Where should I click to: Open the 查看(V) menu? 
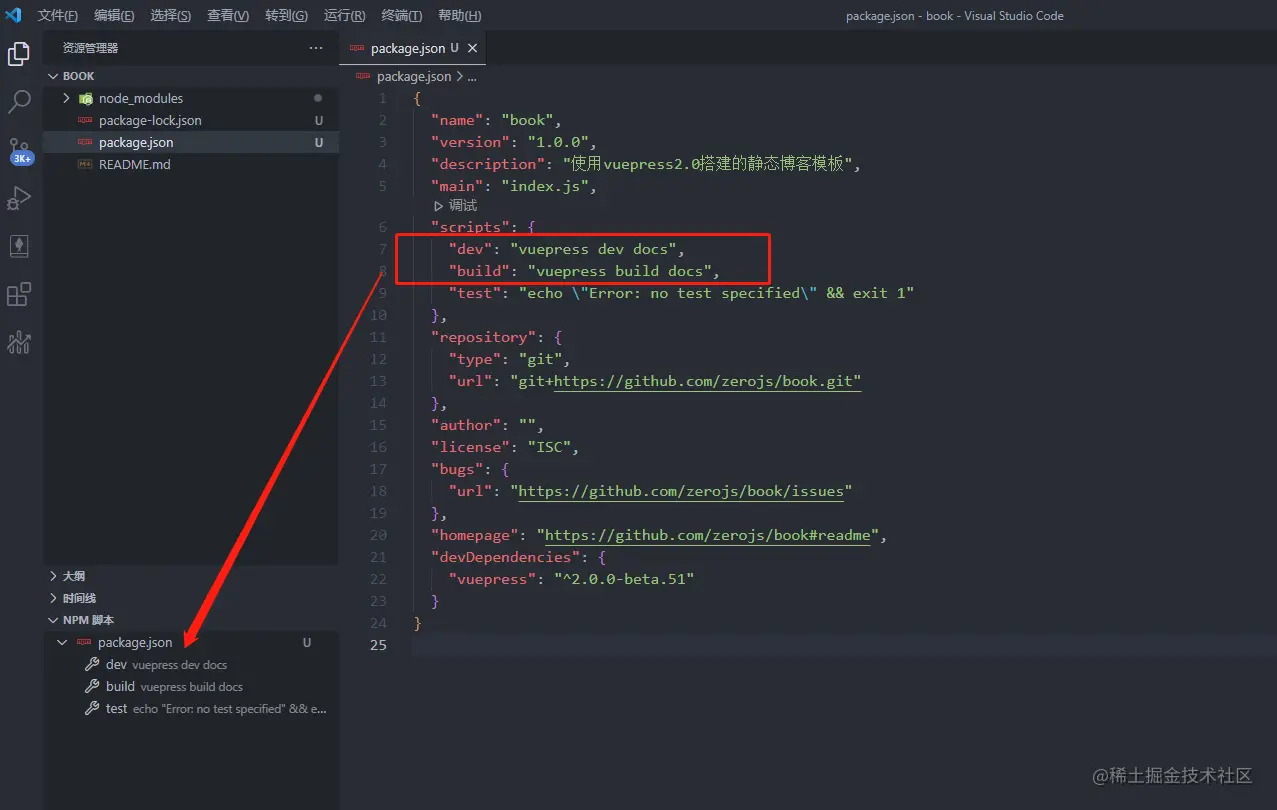click(228, 16)
